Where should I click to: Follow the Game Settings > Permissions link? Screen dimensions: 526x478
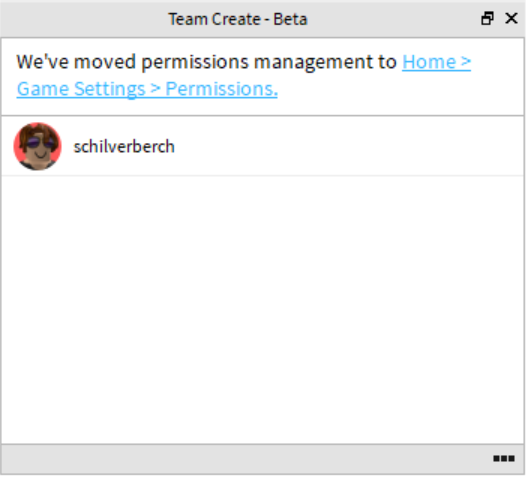(x=147, y=89)
